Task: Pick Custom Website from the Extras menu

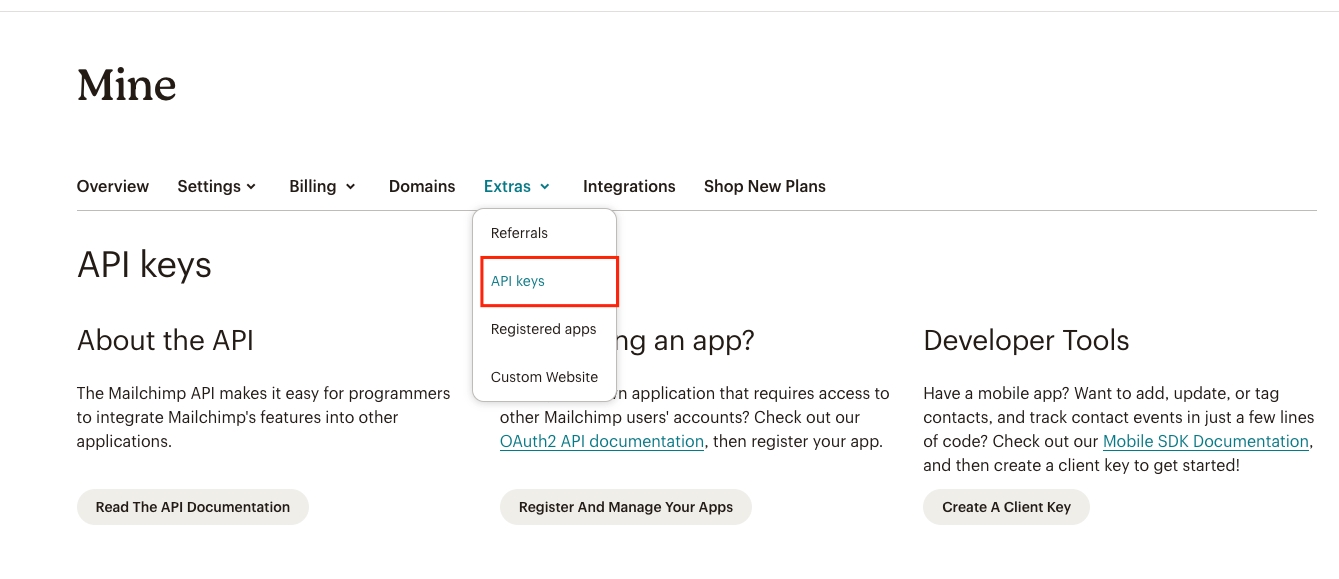Action: coord(544,377)
